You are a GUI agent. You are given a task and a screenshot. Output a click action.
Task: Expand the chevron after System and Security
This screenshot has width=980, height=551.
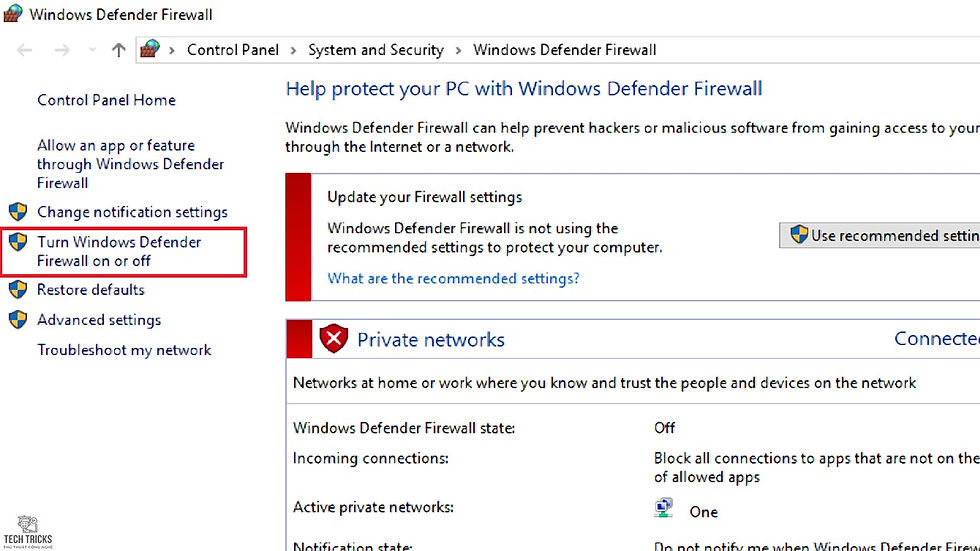pos(458,51)
